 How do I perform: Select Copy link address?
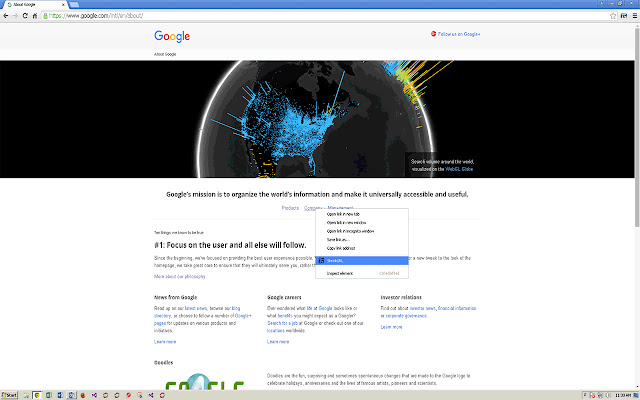tap(362, 248)
